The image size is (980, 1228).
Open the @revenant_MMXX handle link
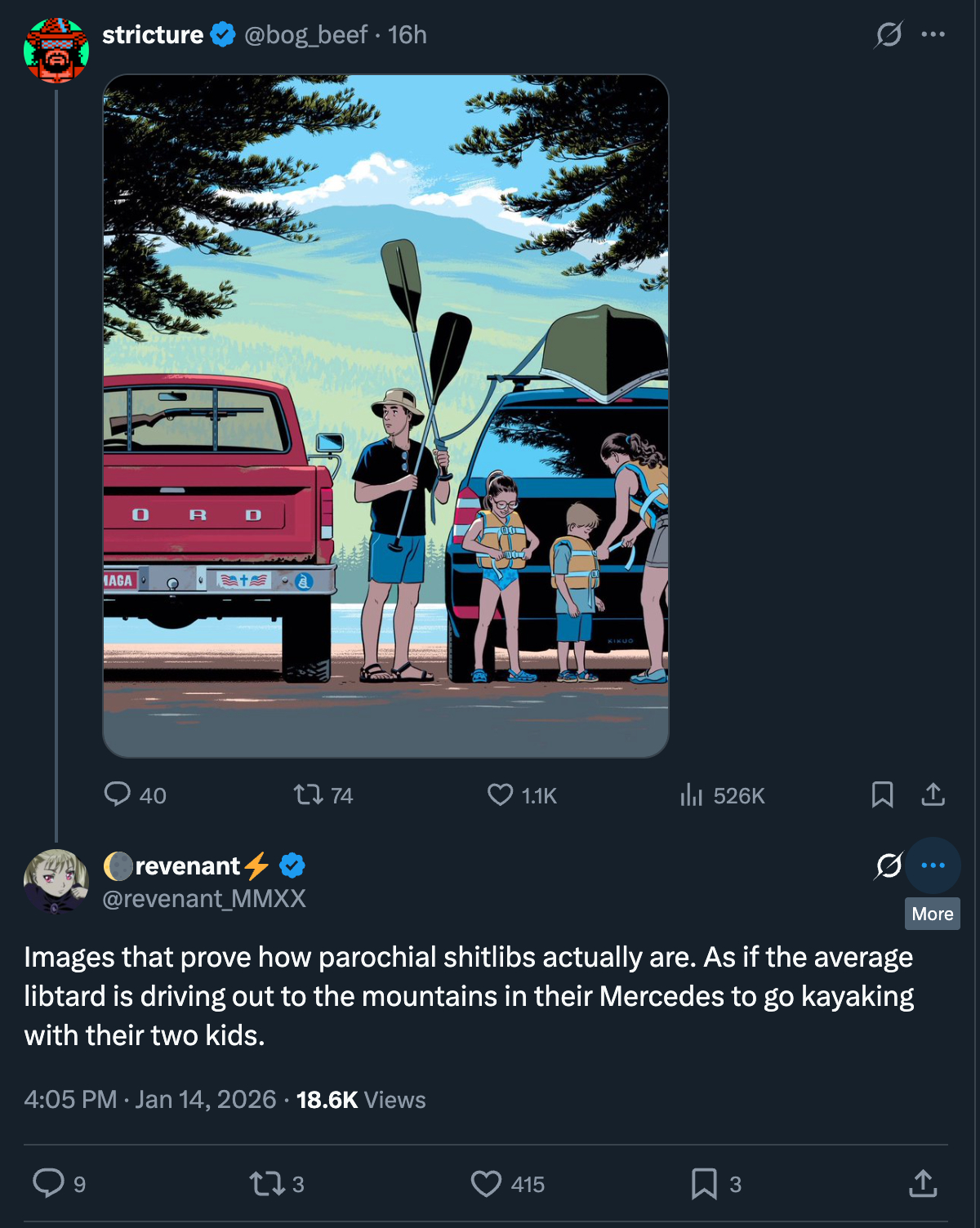point(204,899)
